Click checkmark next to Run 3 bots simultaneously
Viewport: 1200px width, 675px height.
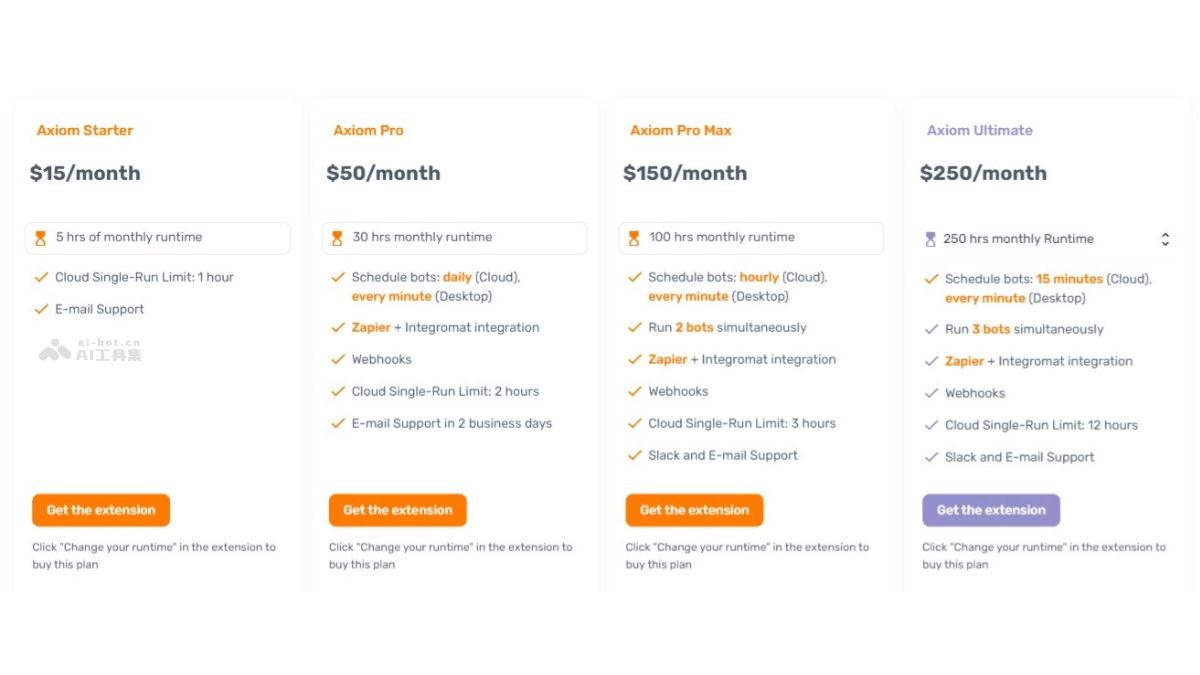931,329
